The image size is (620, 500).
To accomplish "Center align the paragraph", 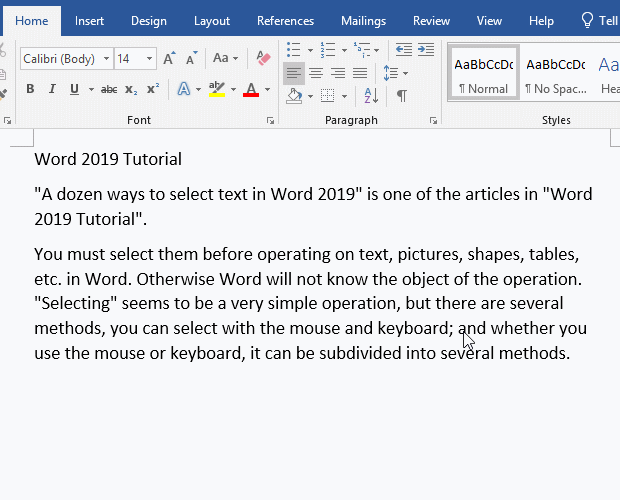I will click(x=316, y=73).
